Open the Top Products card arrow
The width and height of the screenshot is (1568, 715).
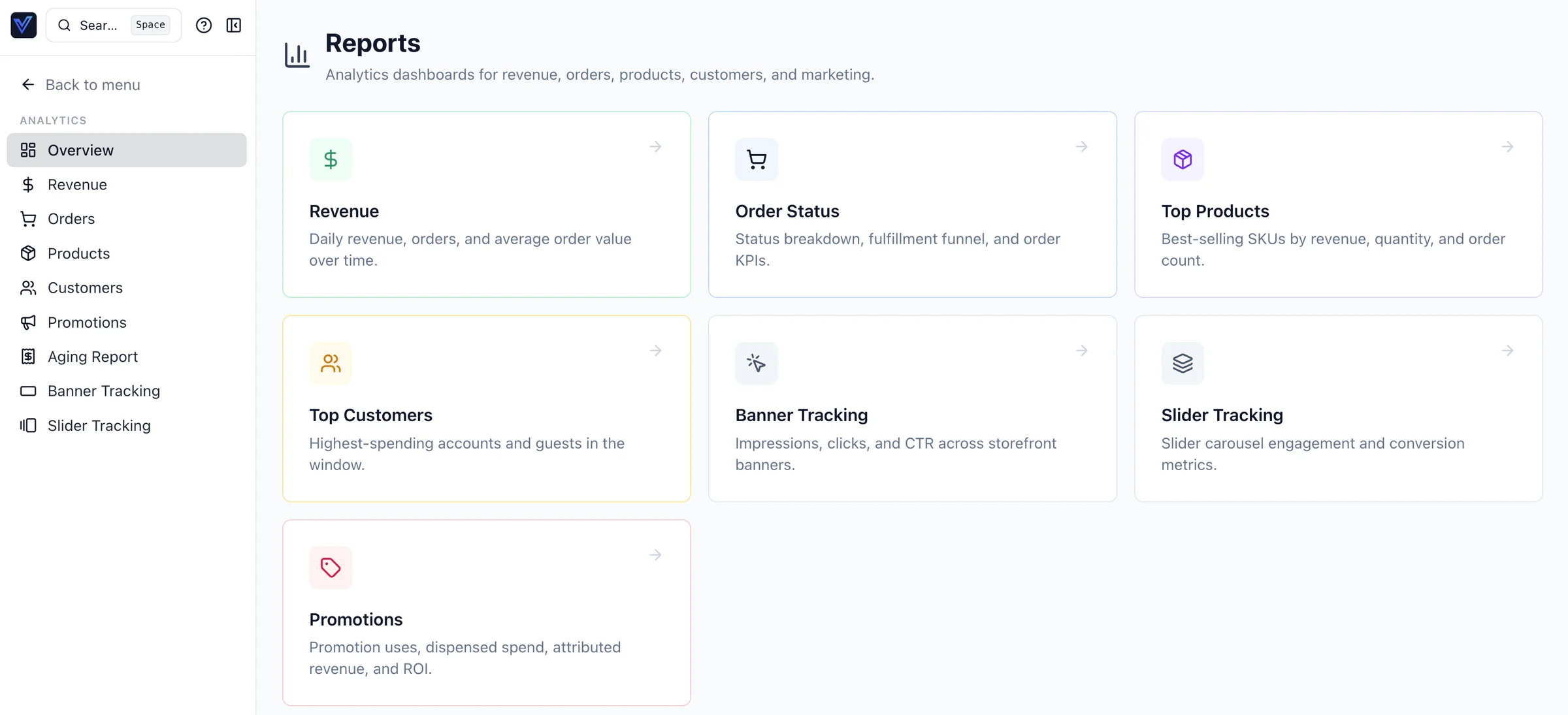pyautogui.click(x=1507, y=147)
